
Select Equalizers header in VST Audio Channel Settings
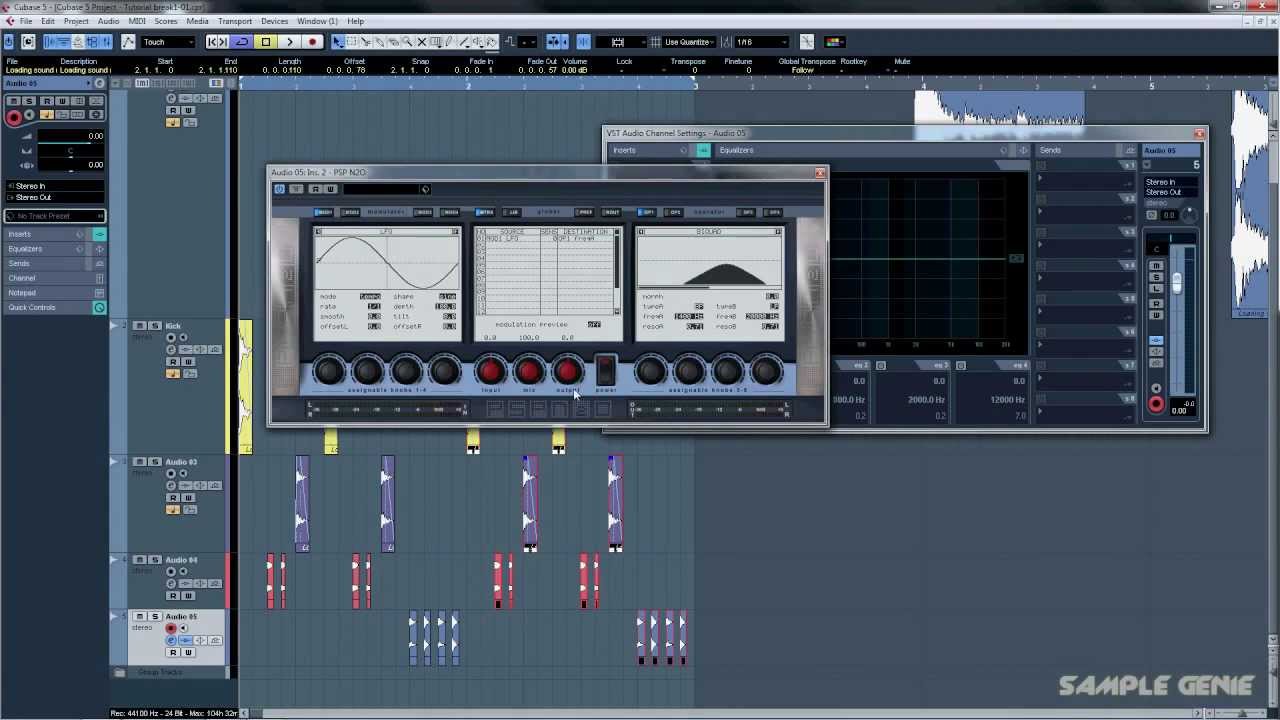pyautogui.click(x=737, y=150)
